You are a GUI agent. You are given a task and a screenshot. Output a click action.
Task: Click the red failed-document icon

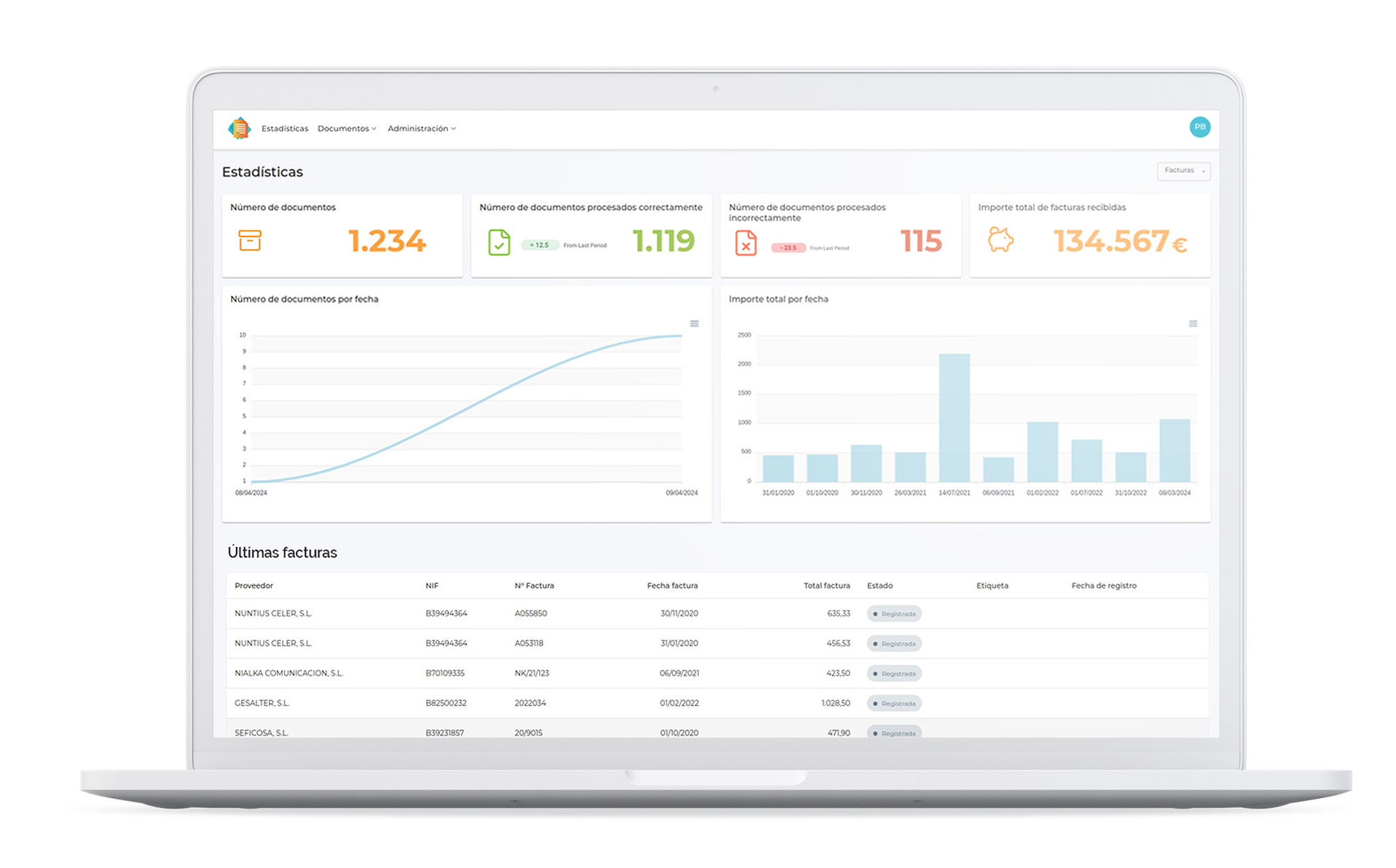point(745,244)
